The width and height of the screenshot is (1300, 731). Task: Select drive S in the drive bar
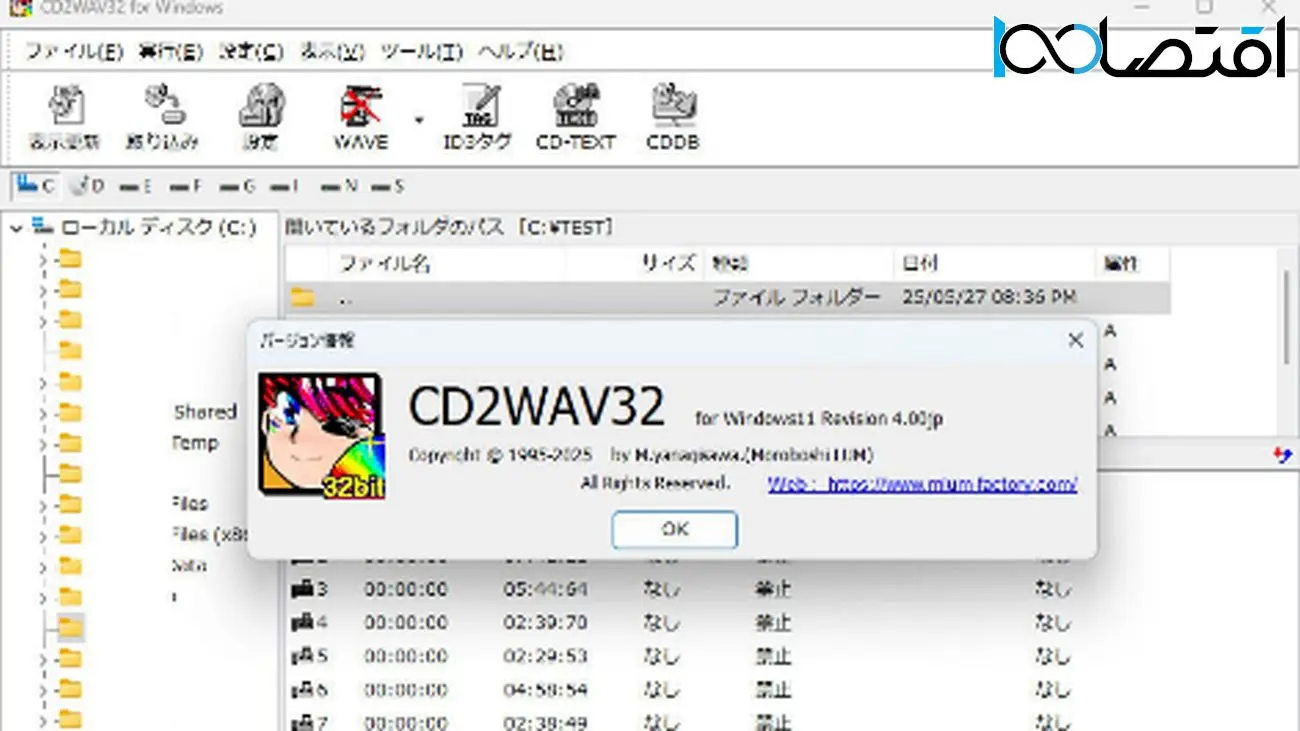click(x=388, y=186)
